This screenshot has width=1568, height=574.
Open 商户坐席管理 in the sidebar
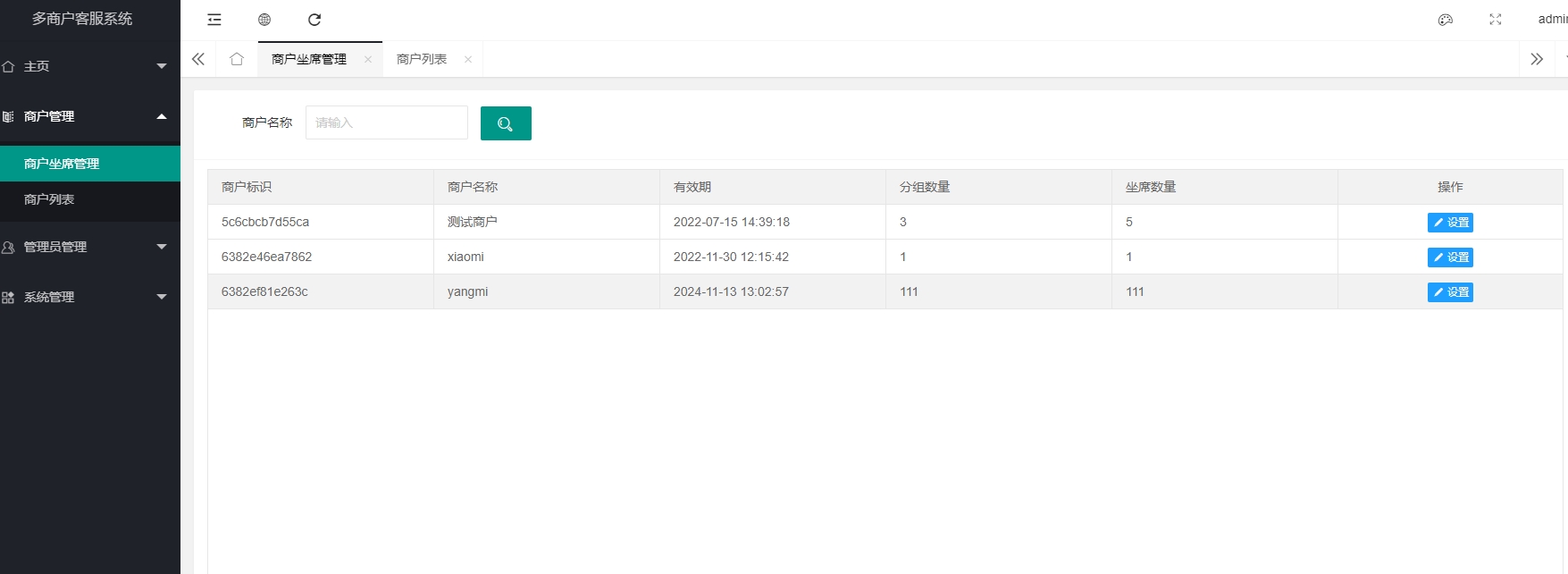62,164
